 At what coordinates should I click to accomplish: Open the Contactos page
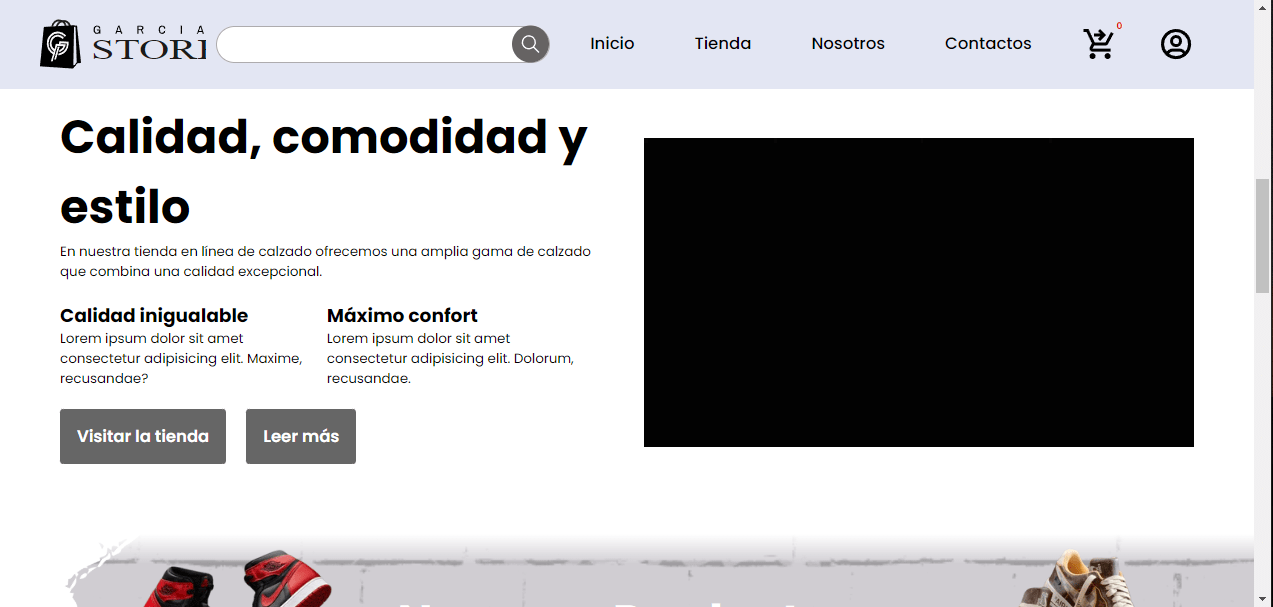(988, 43)
